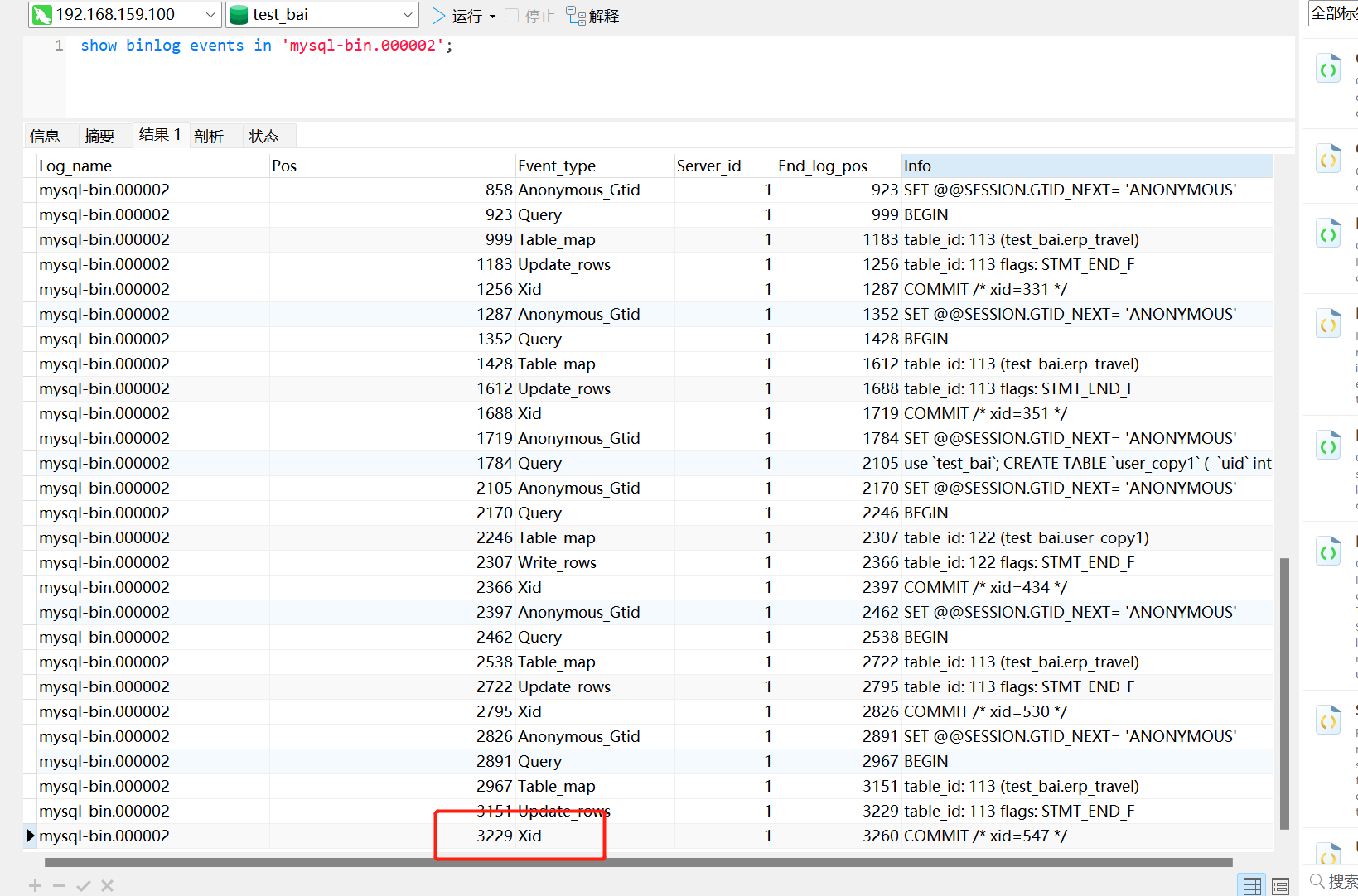Switch to the 信息 tab

[x=45, y=136]
